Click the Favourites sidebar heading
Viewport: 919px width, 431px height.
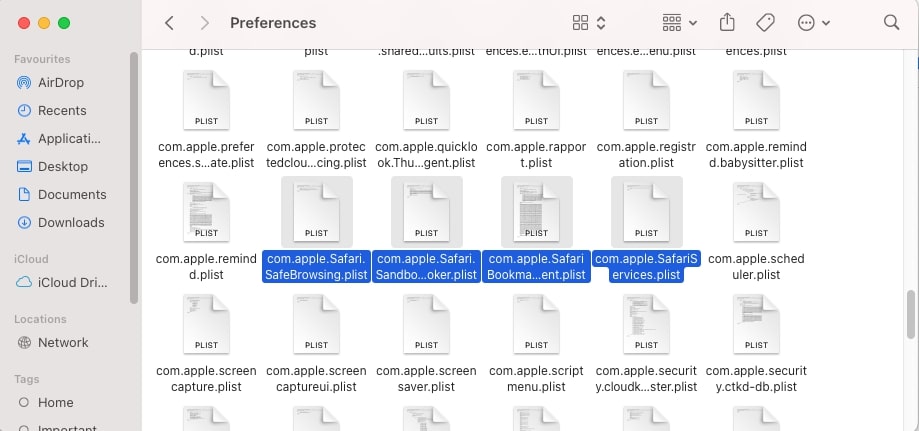[x=42, y=59]
